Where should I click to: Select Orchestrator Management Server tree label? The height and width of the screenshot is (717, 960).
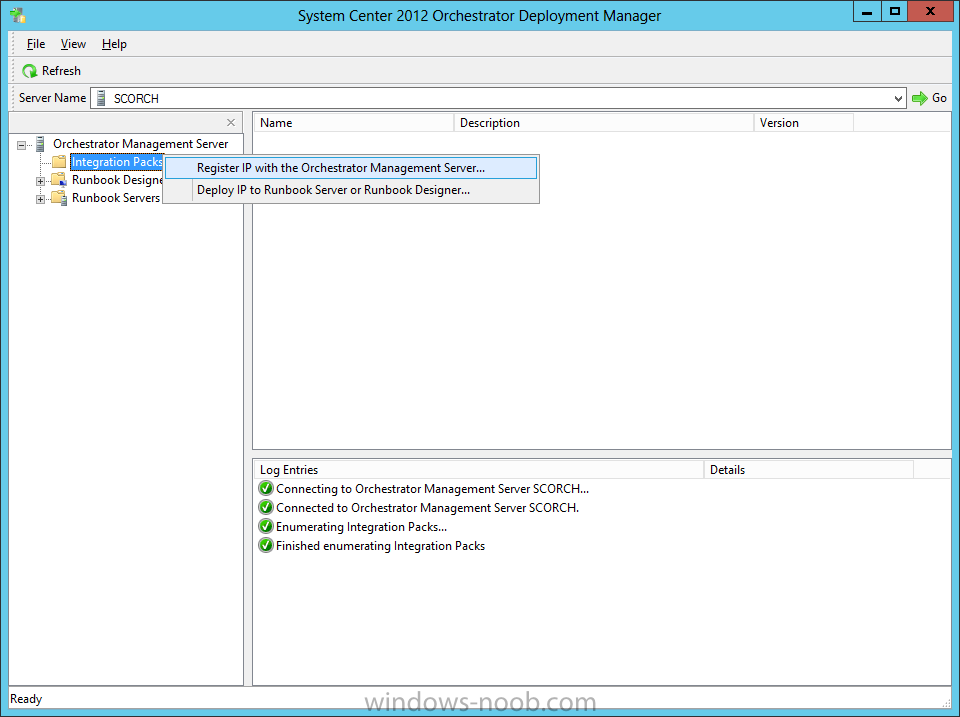[140, 144]
